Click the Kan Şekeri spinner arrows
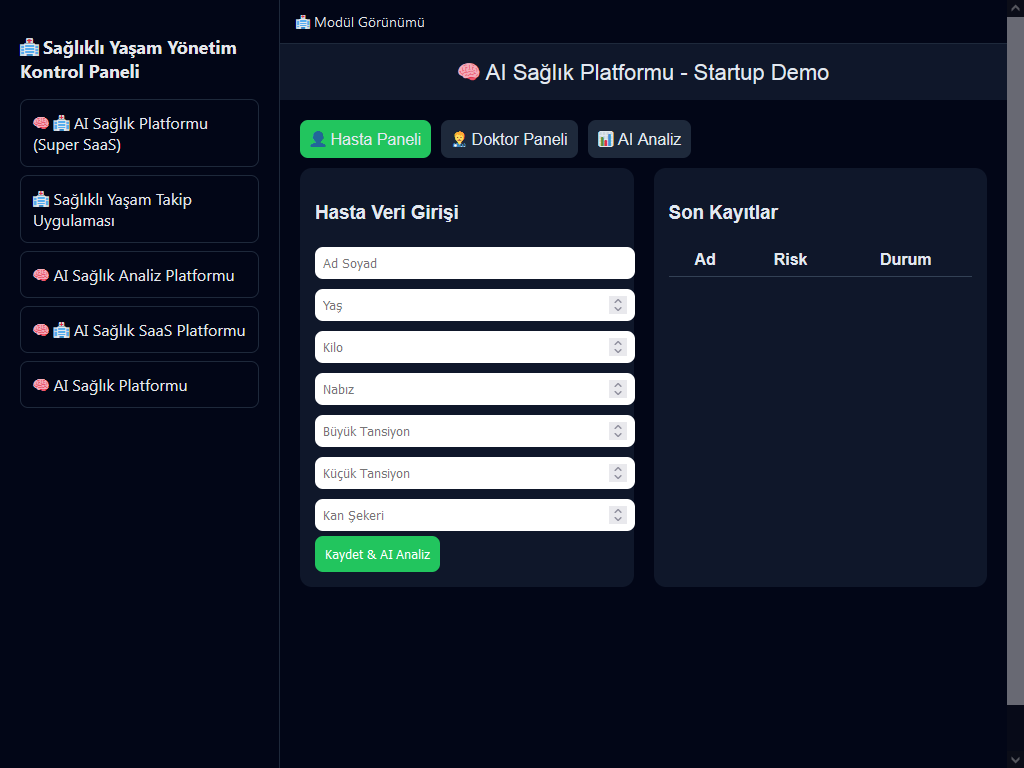 pyautogui.click(x=618, y=515)
